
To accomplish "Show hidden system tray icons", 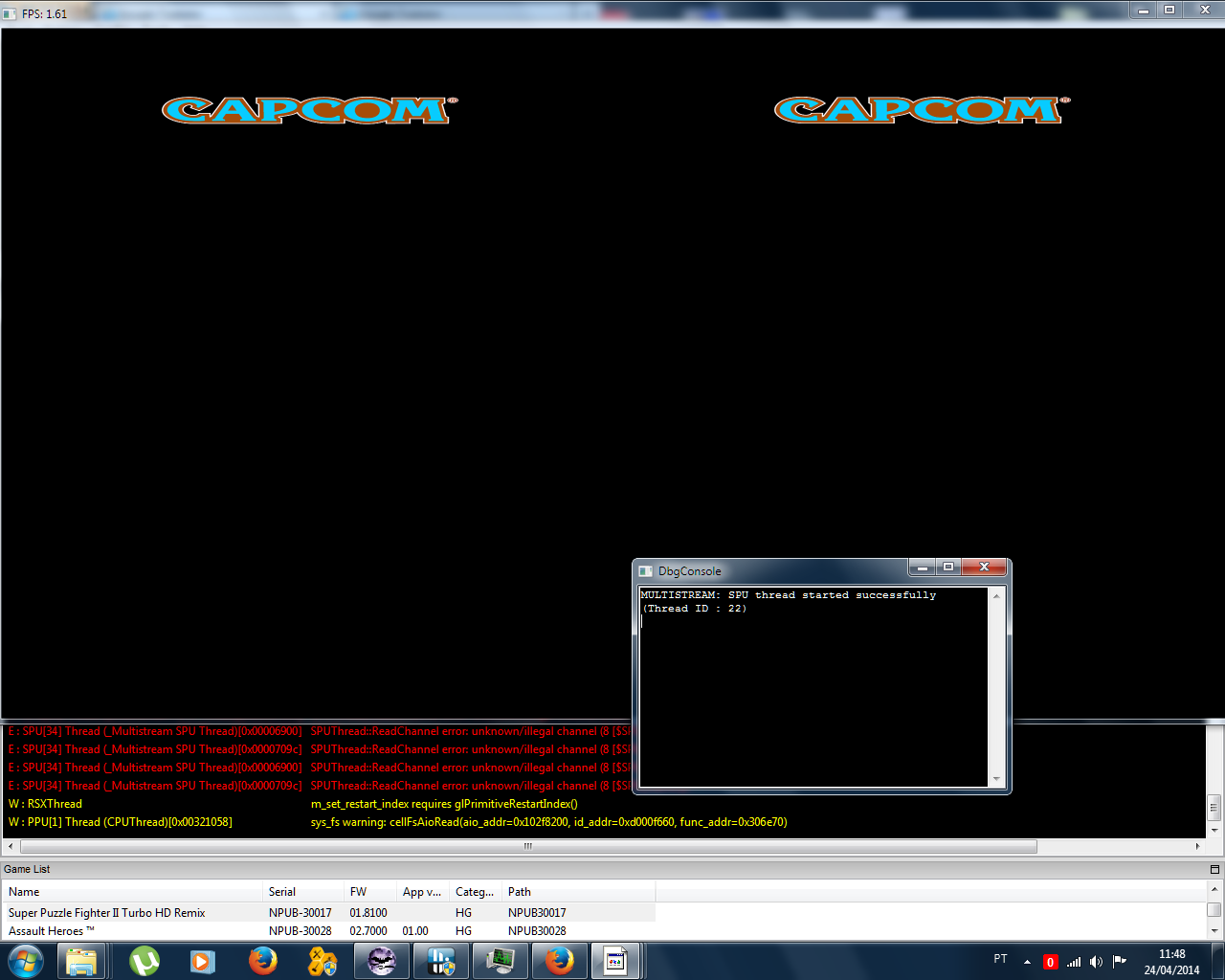I will 1027,962.
